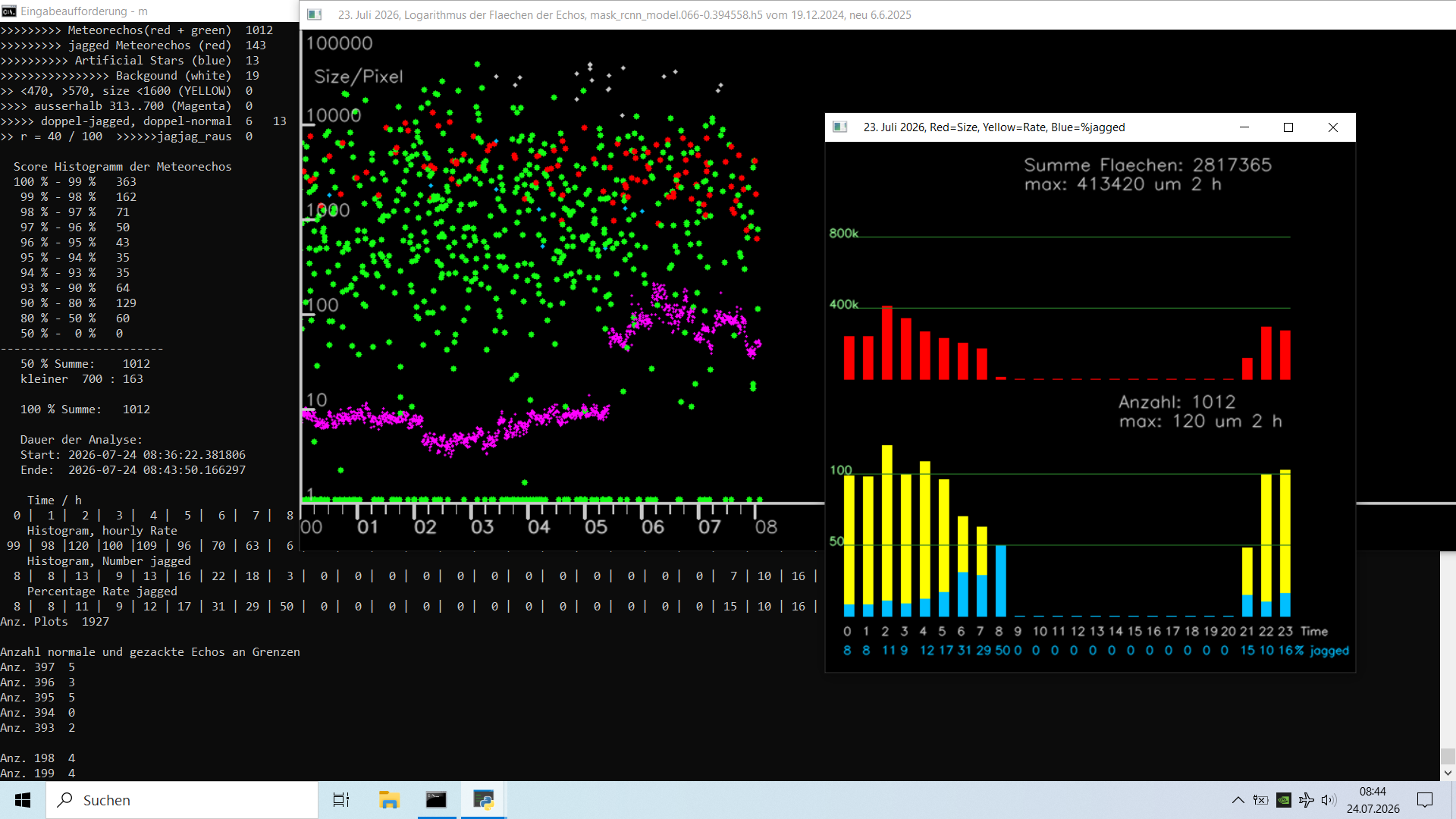Maximize the Red=Size Yellow=Rate histogram window
Image resolution: width=1456 pixels, height=819 pixels.
[1288, 127]
